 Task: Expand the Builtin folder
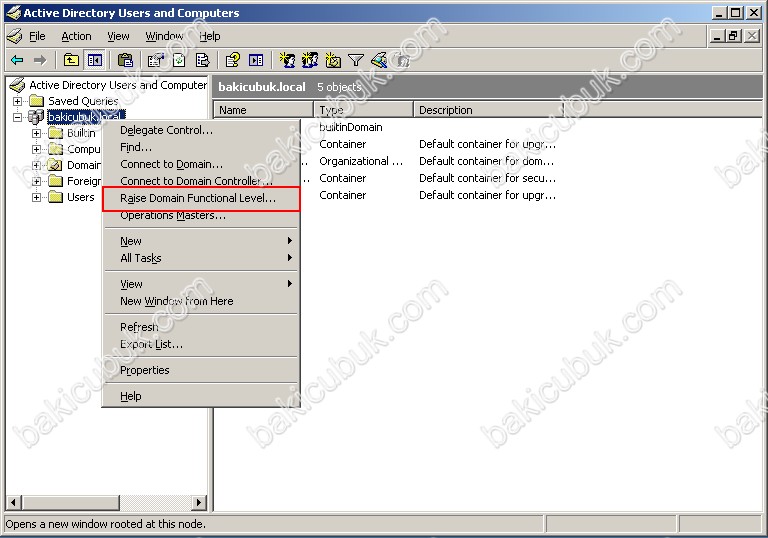click(36, 133)
